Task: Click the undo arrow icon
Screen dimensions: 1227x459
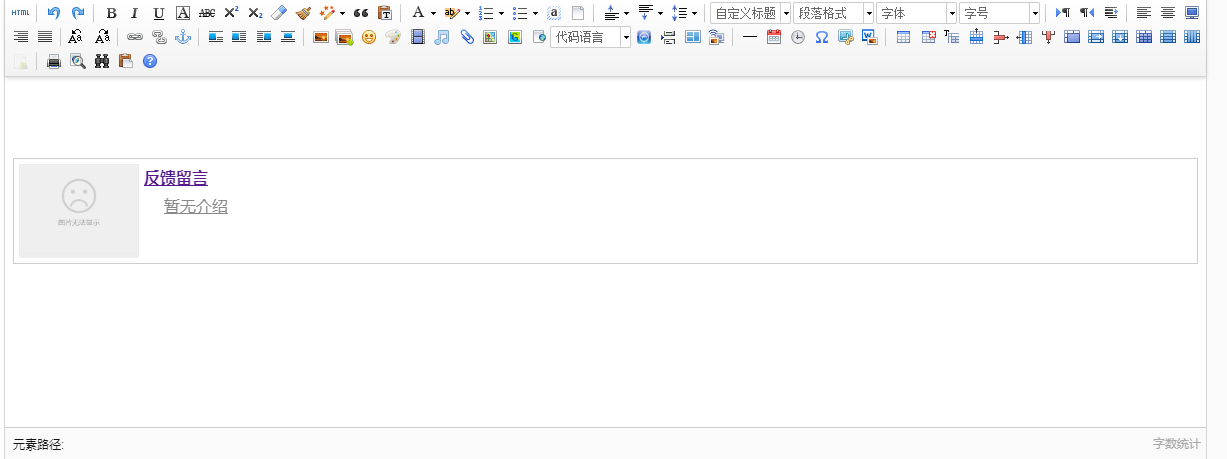Action: pyautogui.click(x=54, y=13)
